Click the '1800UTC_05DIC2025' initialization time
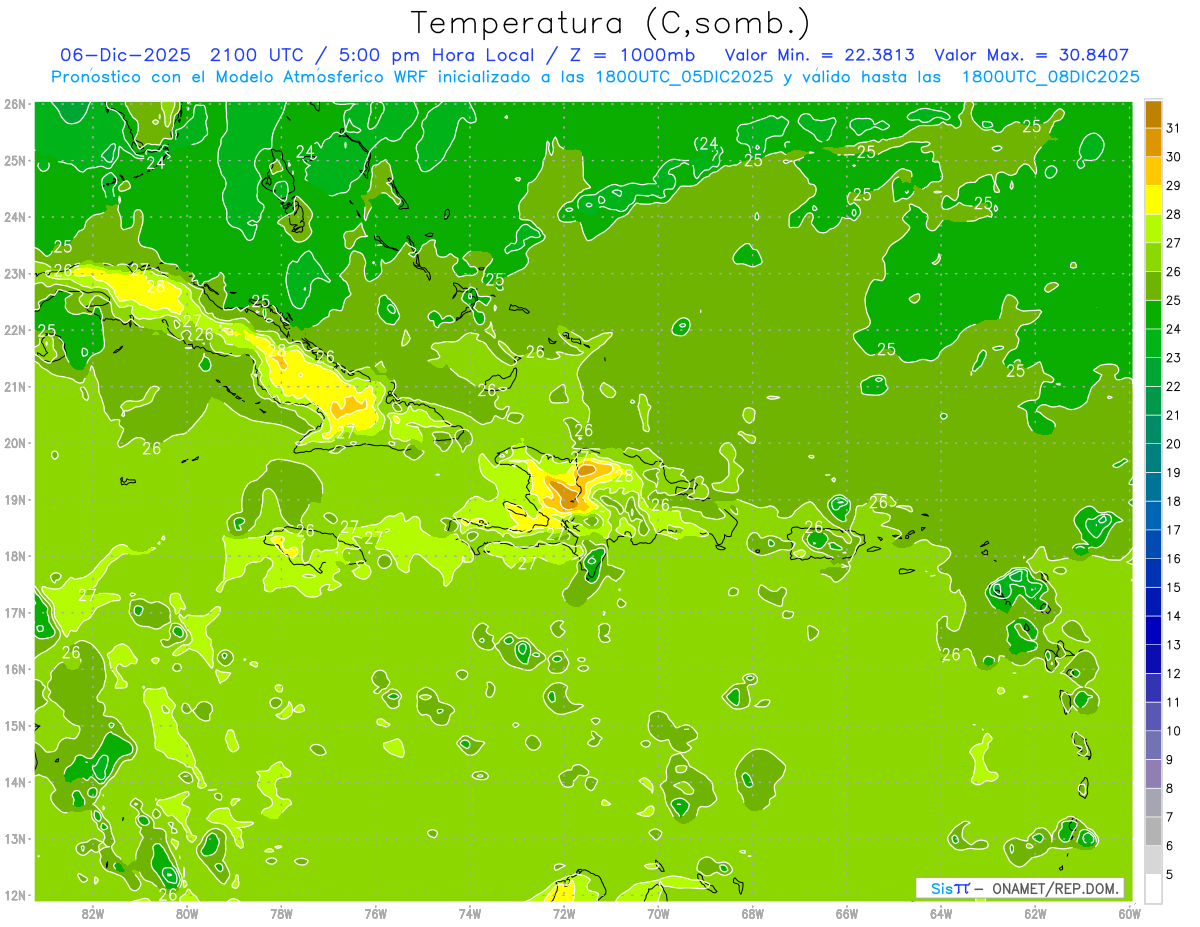 pos(682,77)
